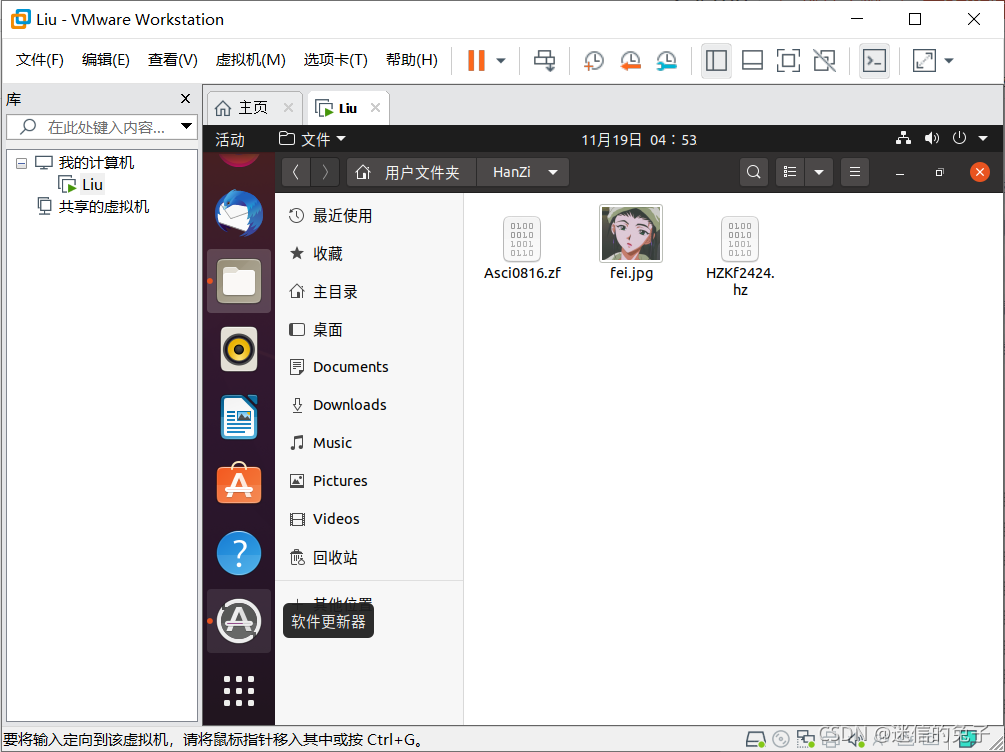
Task: Open the Ubuntu 活动 overview
Action: click(x=230, y=139)
